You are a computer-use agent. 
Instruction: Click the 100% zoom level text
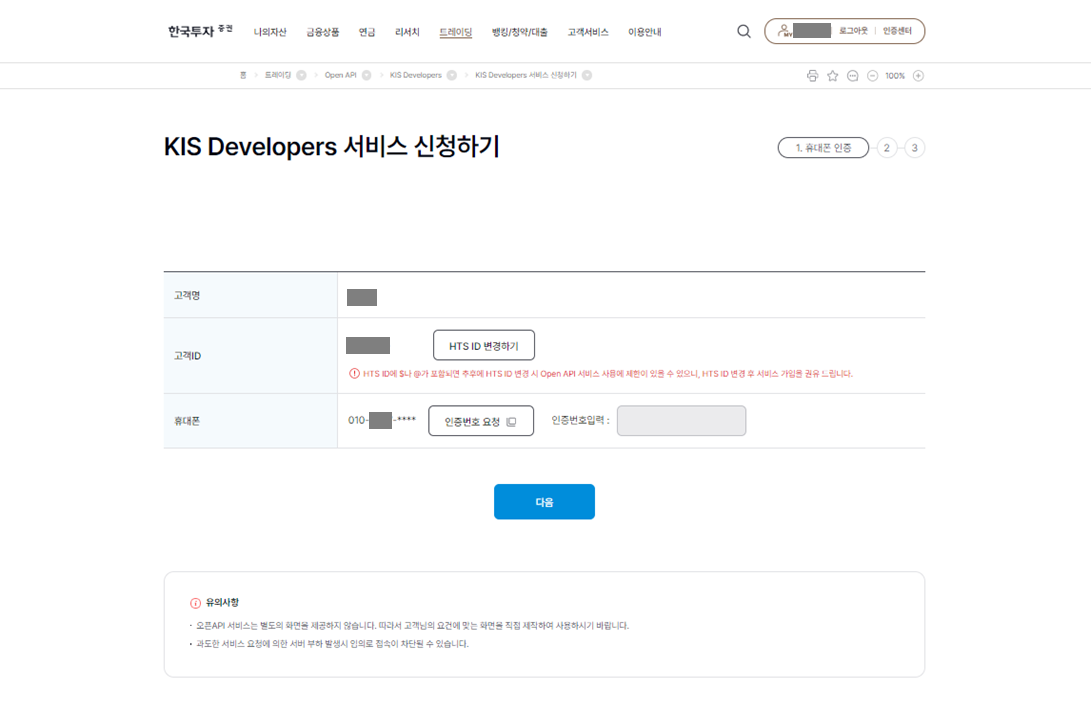pyautogui.click(x=895, y=76)
